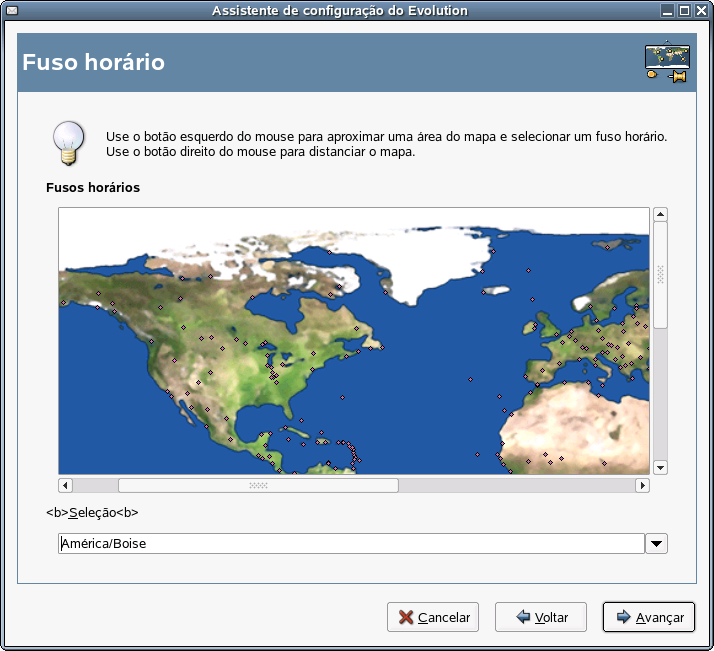Viewport: 714px width, 651px height.
Task: Click the window menu icon in the title bar
Action: 12,10
